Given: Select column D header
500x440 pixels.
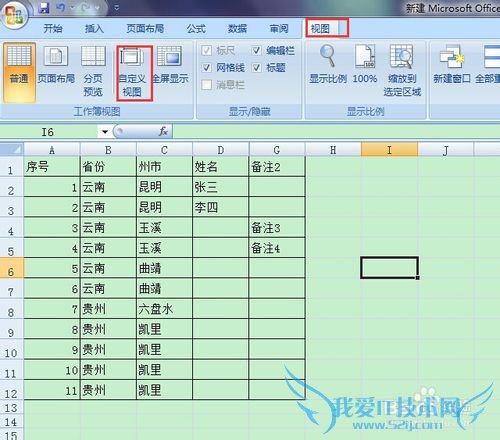Looking at the screenshot, I should pyautogui.click(x=221, y=150).
